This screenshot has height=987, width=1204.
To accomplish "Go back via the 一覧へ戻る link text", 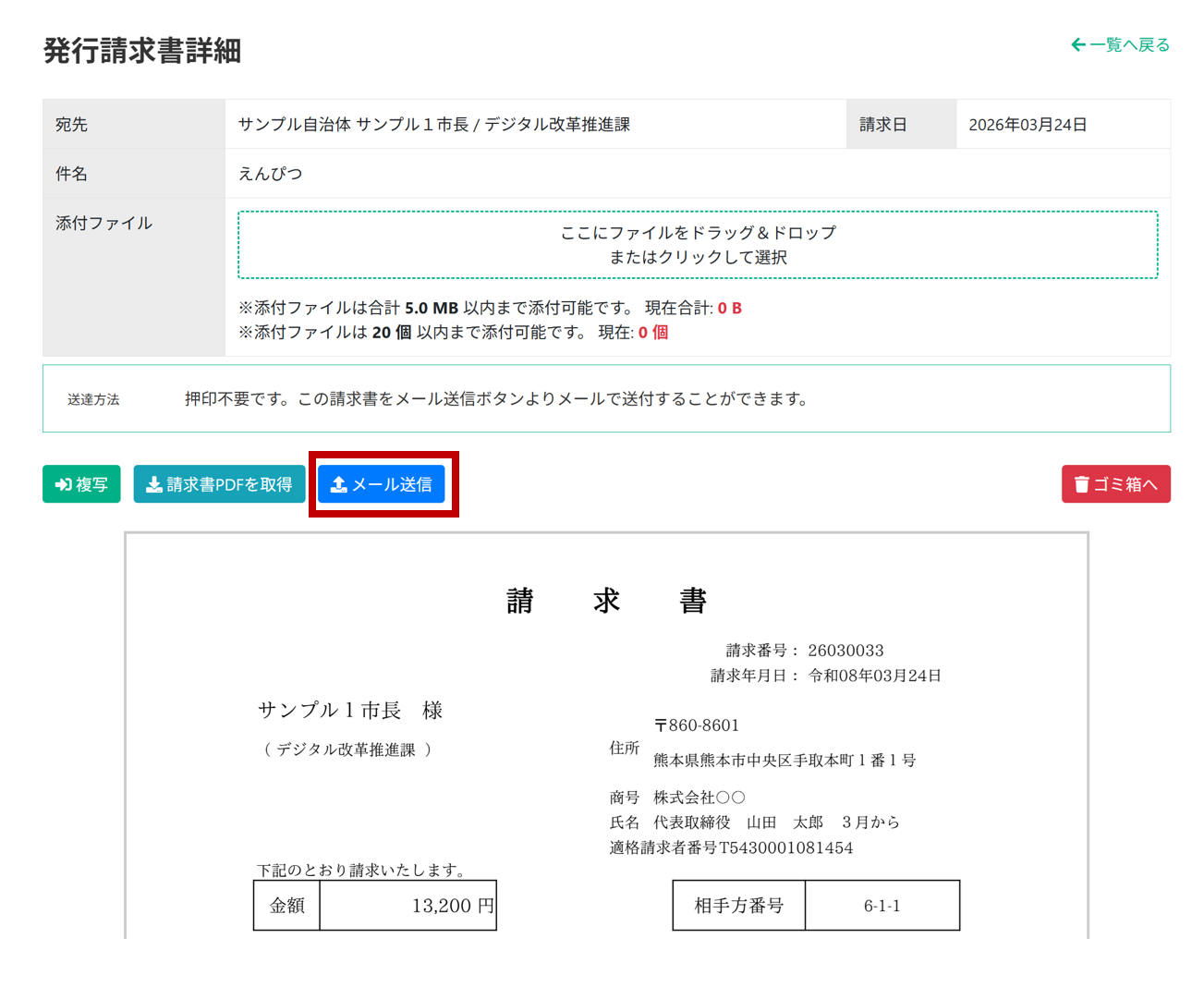I will (x=1129, y=44).
